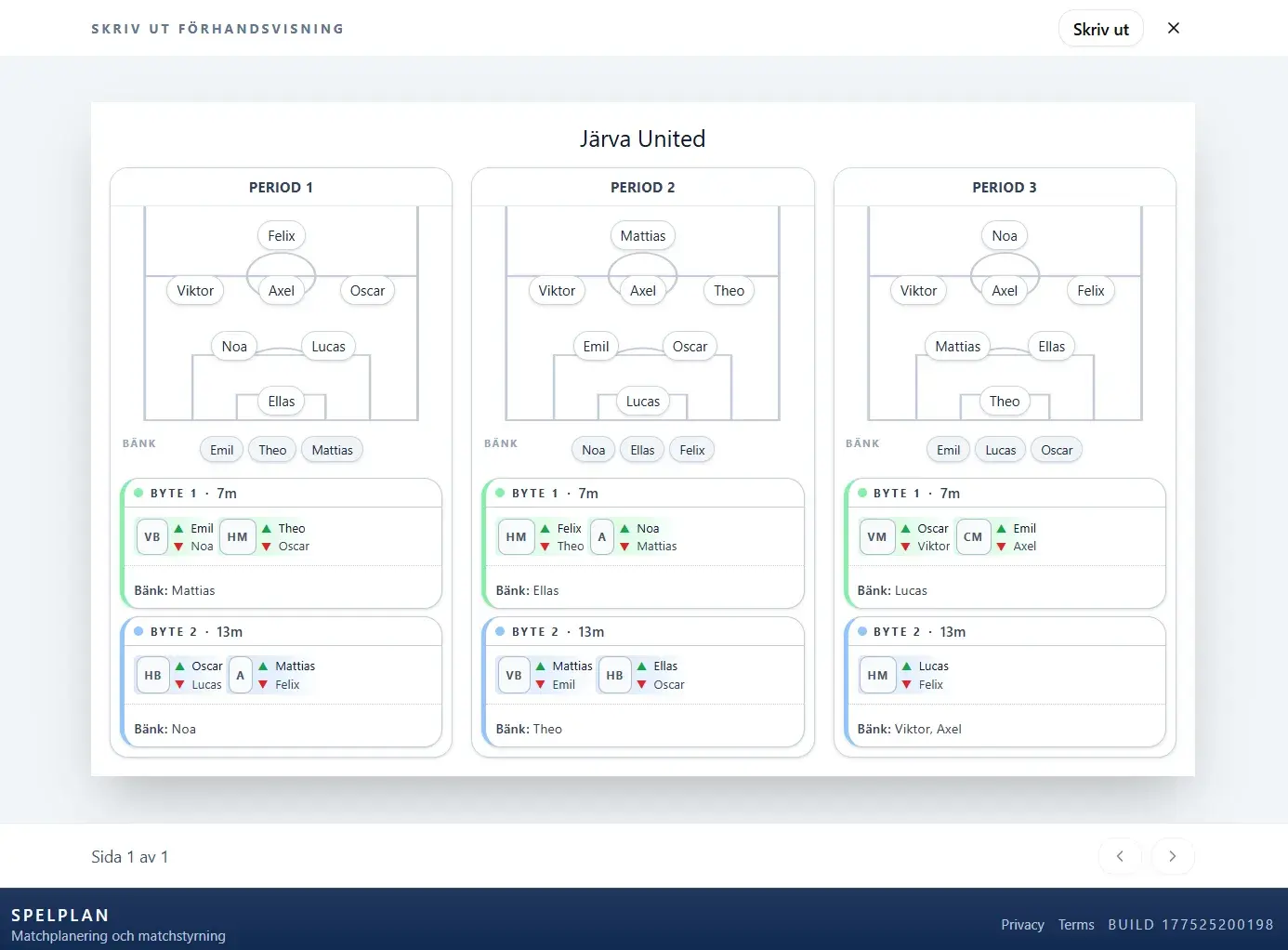The image size is (1288, 950).
Task: Click the HB position badge in Period 2 Byte 2
Action: coord(614,676)
